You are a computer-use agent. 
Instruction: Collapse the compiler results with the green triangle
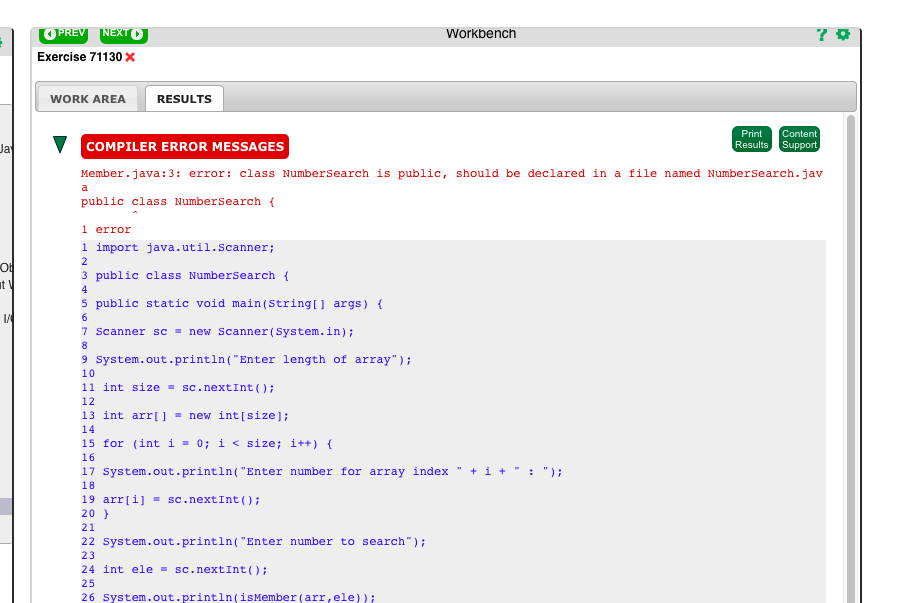tap(60, 144)
